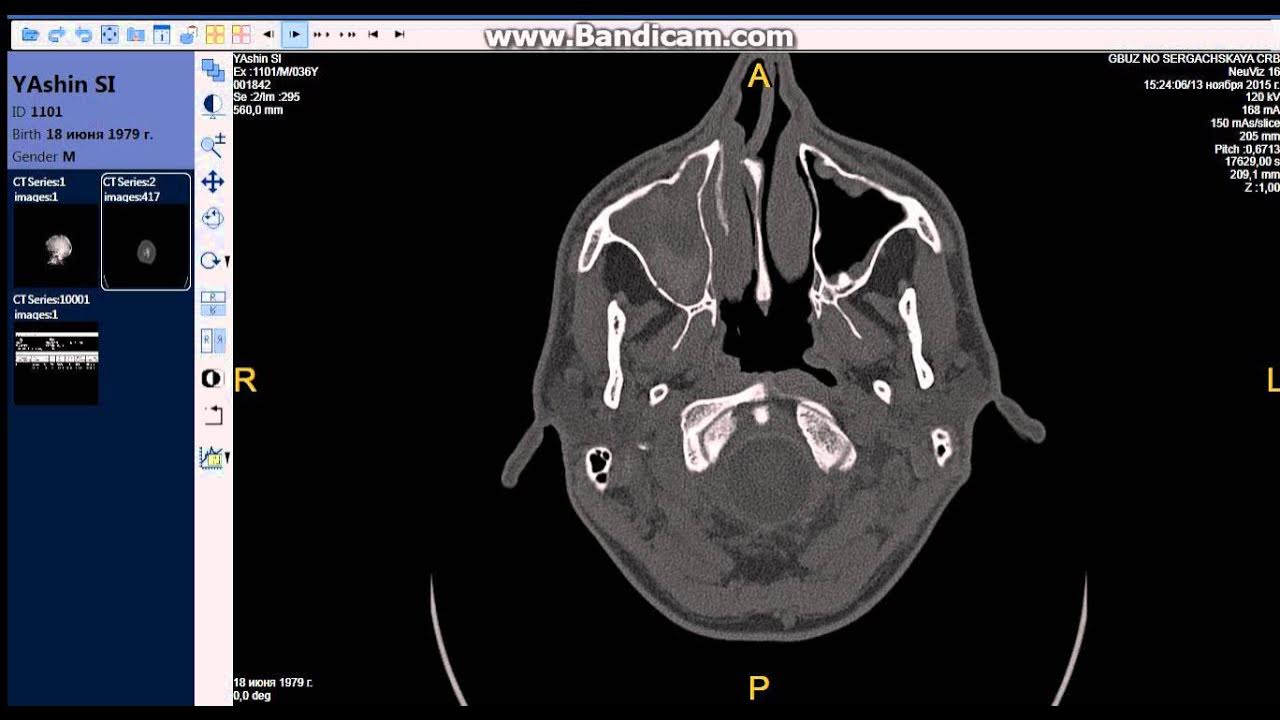Select the yellow four-pane layout icon

click(x=214, y=35)
